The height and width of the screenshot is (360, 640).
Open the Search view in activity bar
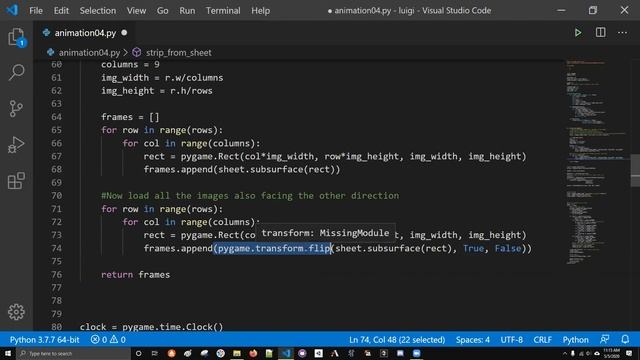pos(16,73)
